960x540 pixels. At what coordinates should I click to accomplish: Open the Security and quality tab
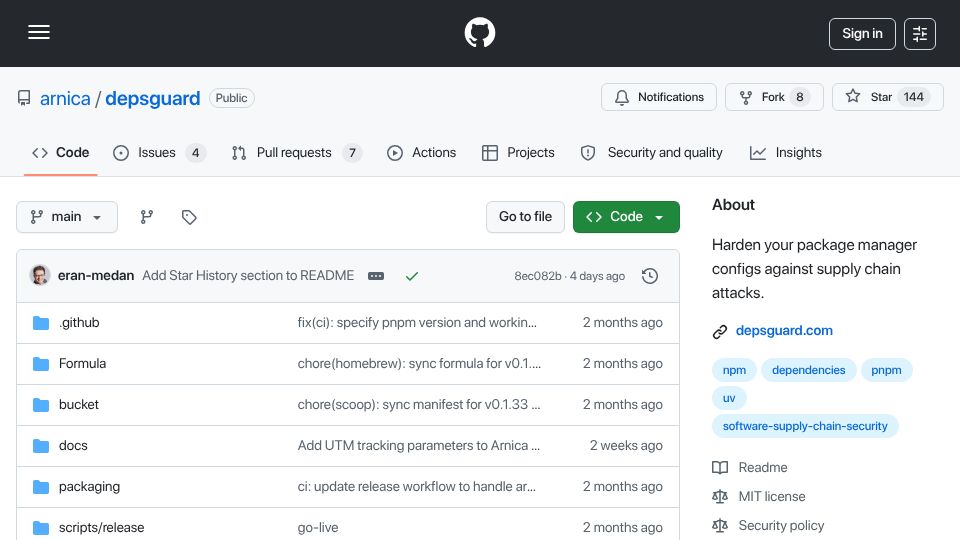651,152
